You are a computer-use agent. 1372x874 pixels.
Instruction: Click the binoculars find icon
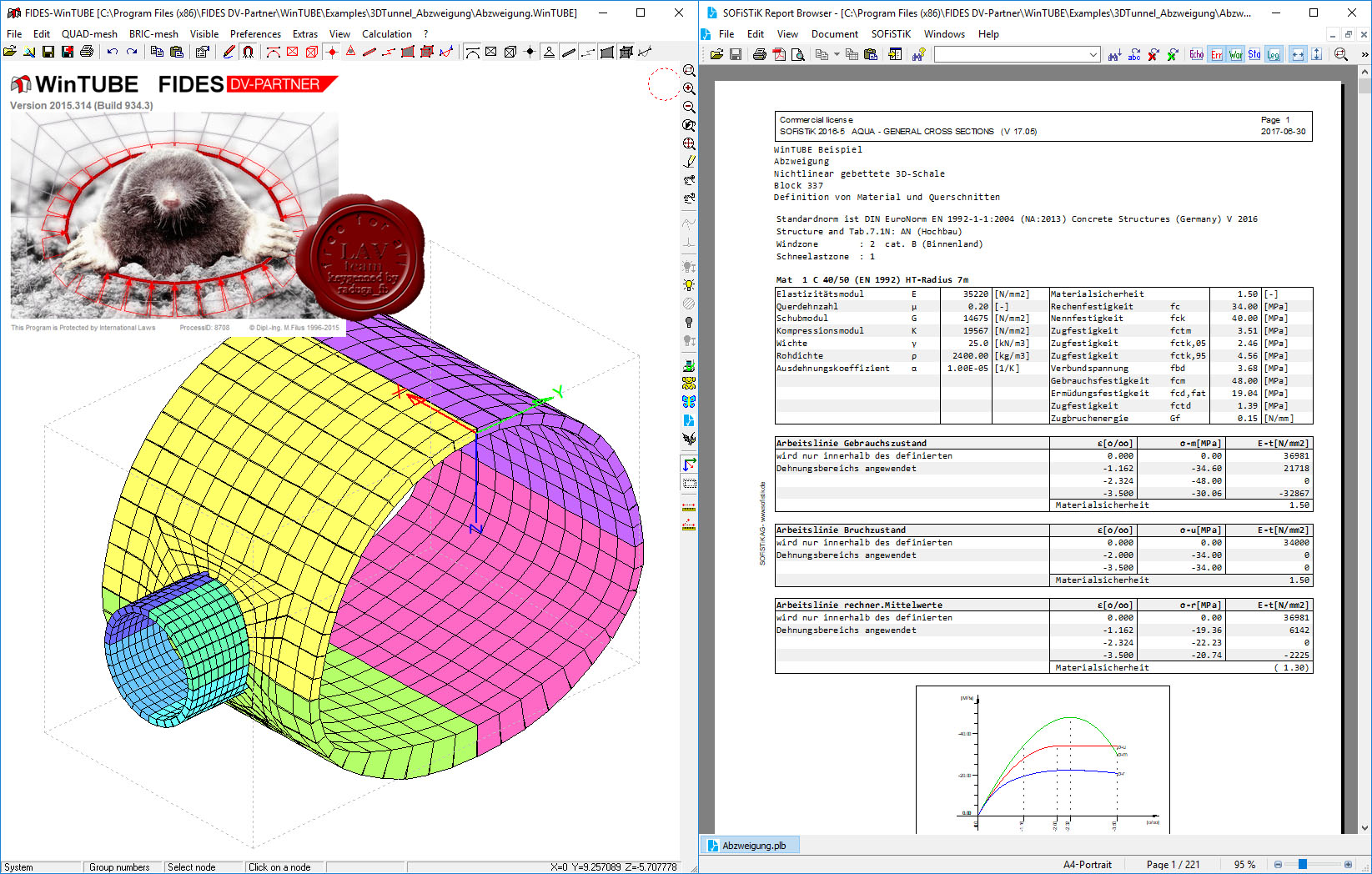pos(1114,54)
